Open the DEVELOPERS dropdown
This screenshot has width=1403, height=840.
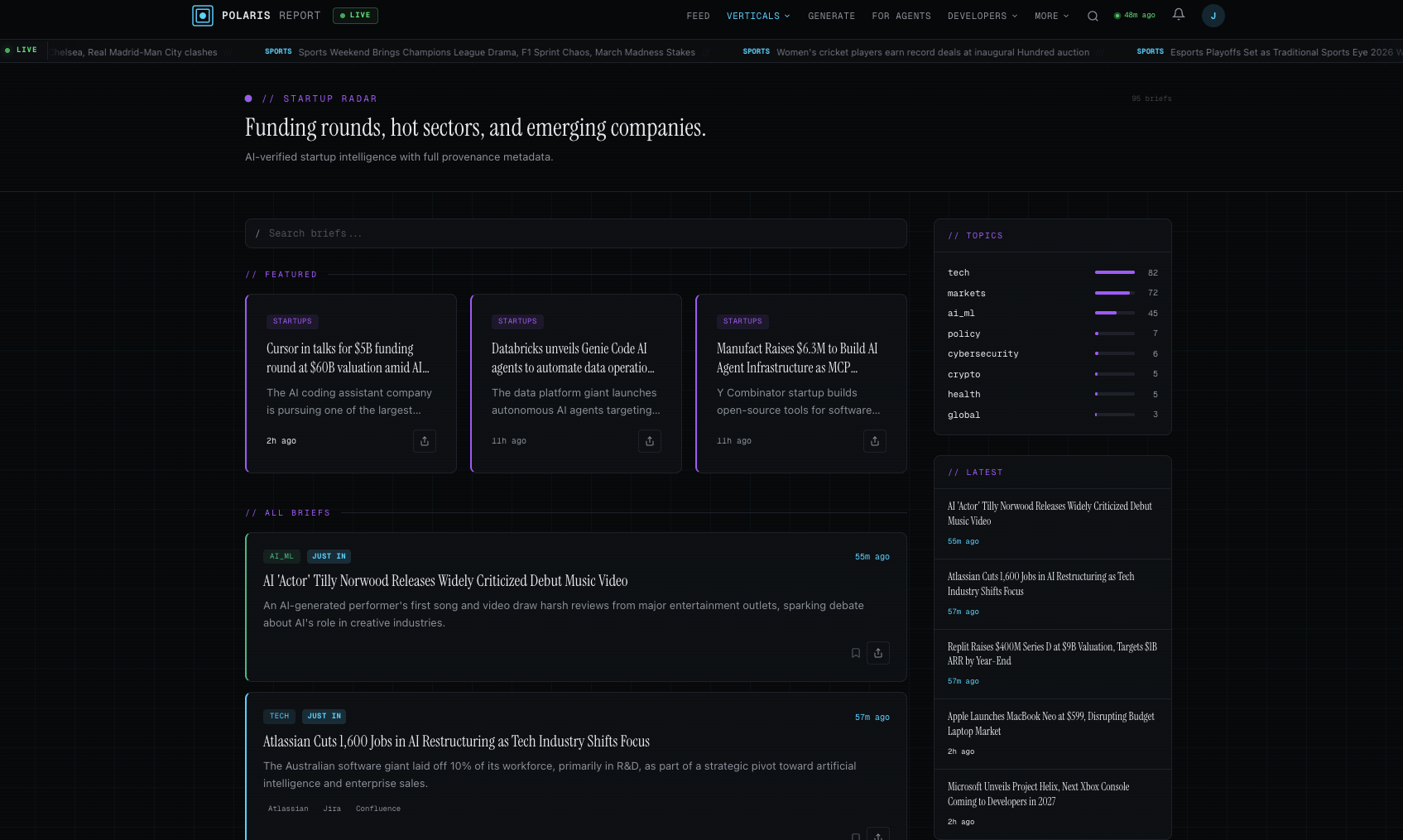(982, 16)
